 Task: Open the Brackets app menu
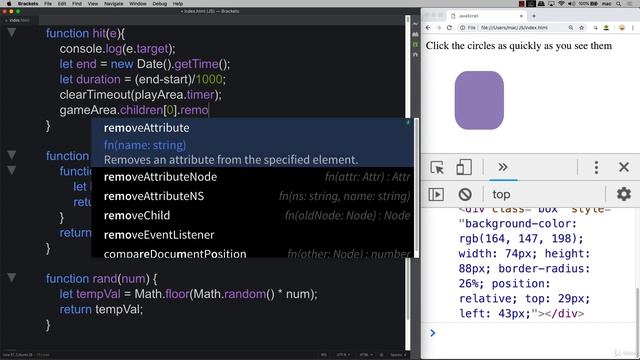(x=28, y=4)
